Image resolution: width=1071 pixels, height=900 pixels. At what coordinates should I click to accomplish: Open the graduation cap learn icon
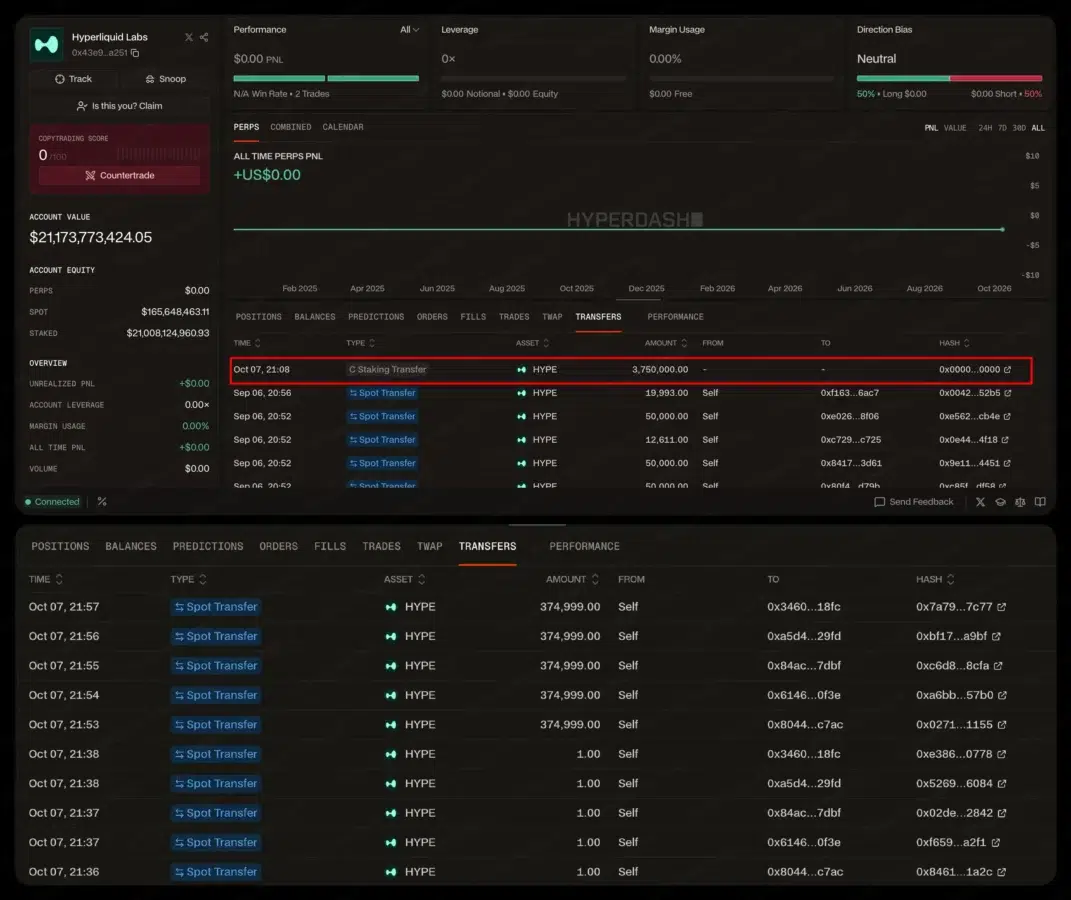1000,502
